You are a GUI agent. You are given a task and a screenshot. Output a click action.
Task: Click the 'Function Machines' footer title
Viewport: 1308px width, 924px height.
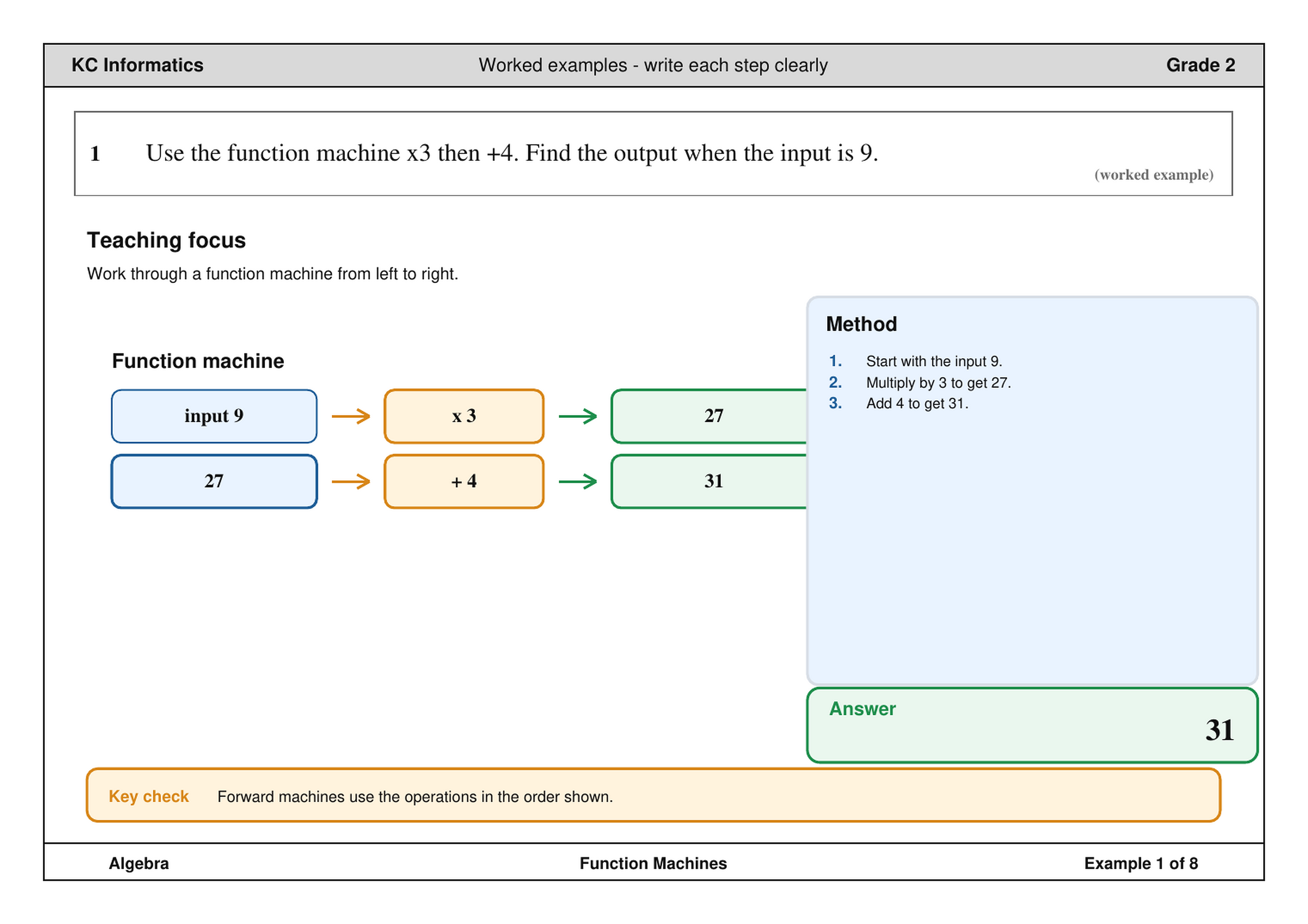[x=653, y=864]
